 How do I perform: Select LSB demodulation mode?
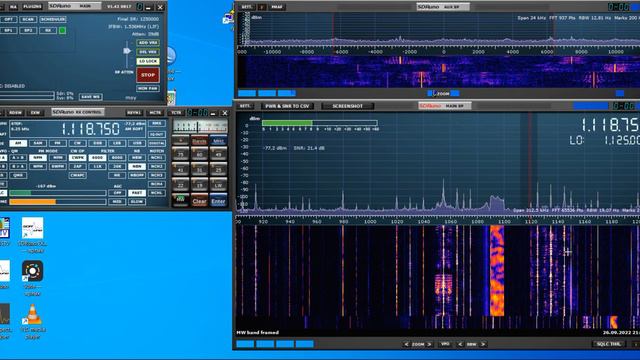click(117, 143)
